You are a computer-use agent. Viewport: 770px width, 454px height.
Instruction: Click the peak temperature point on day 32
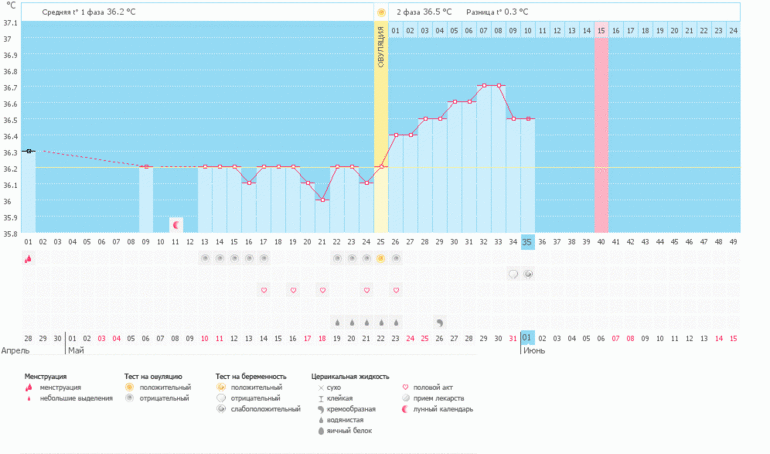click(x=484, y=86)
